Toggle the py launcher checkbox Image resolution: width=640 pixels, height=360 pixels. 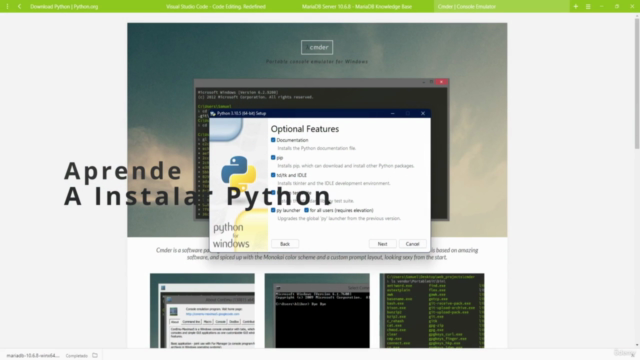click(273, 210)
